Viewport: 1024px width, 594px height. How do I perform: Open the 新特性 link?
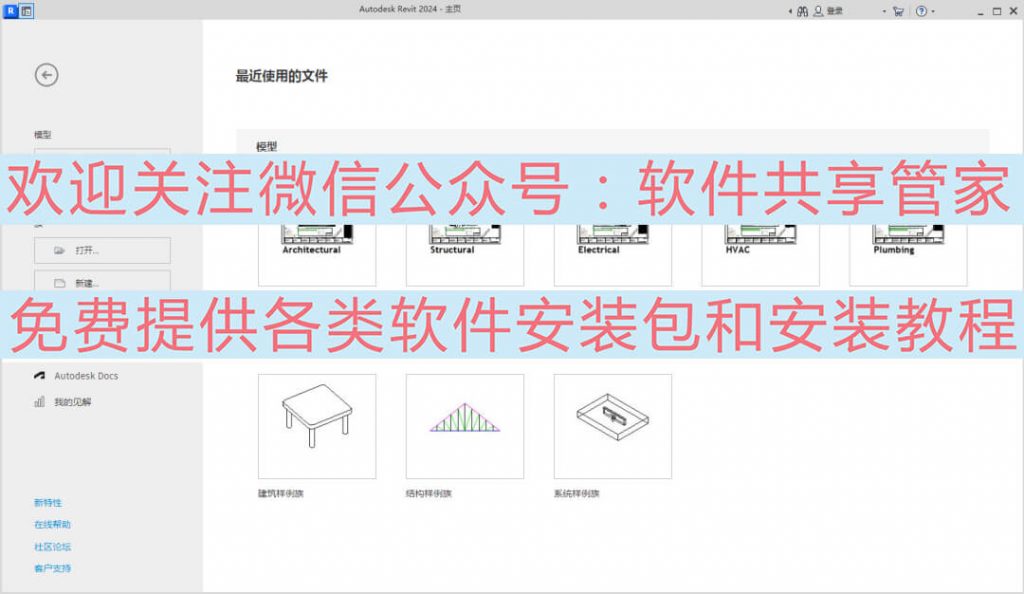tap(48, 503)
